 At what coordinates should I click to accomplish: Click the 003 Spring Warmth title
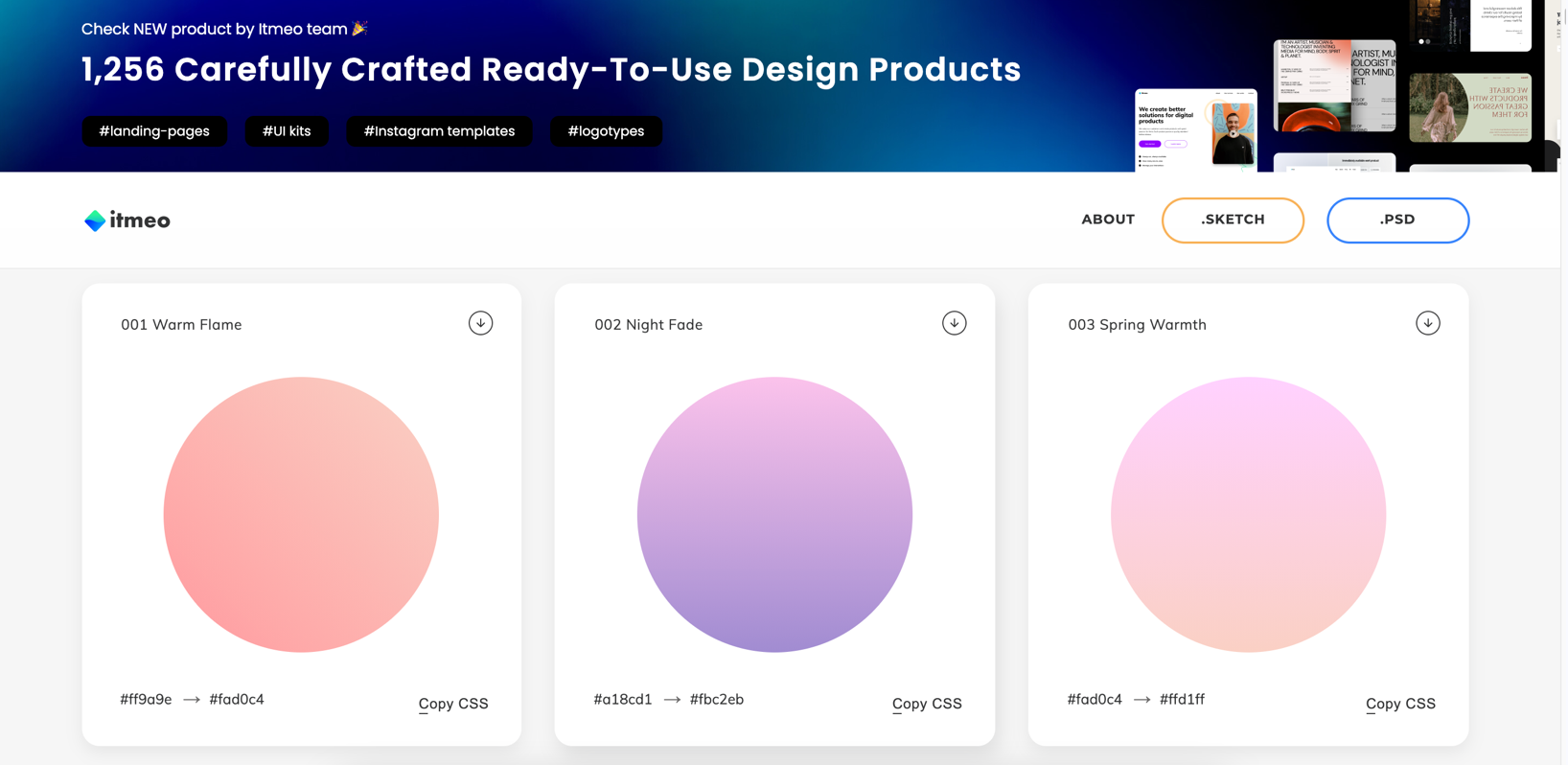[1138, 325]
